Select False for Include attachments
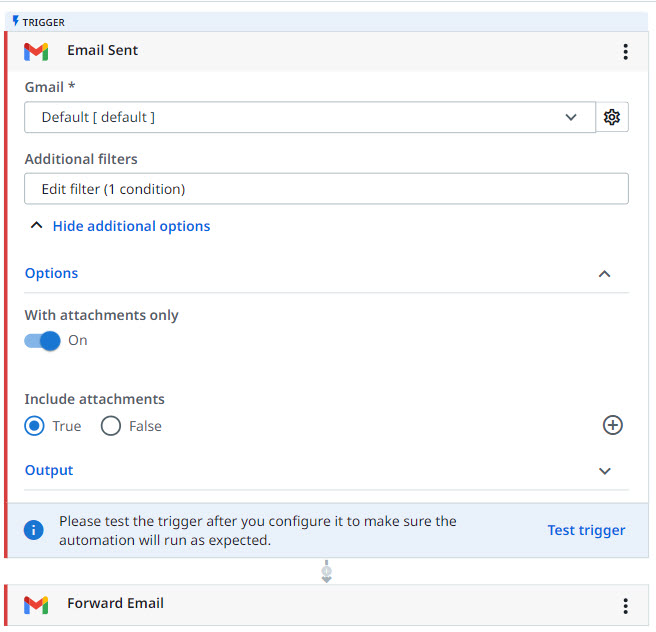 point(111,426)
